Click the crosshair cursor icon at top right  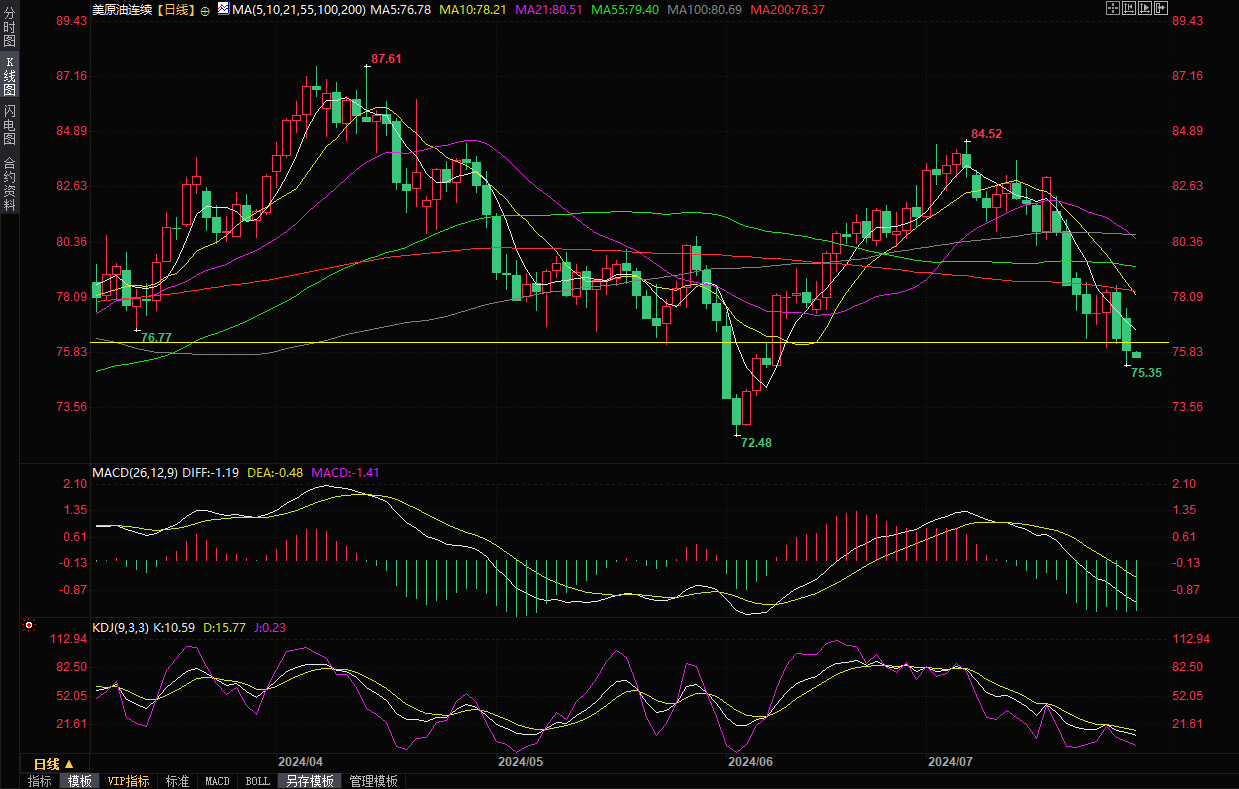(x=1112, y=8)
